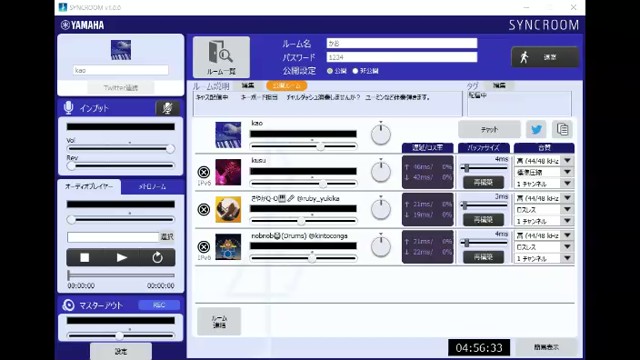Open the room list (ルーム一覧)

[221, 57]
